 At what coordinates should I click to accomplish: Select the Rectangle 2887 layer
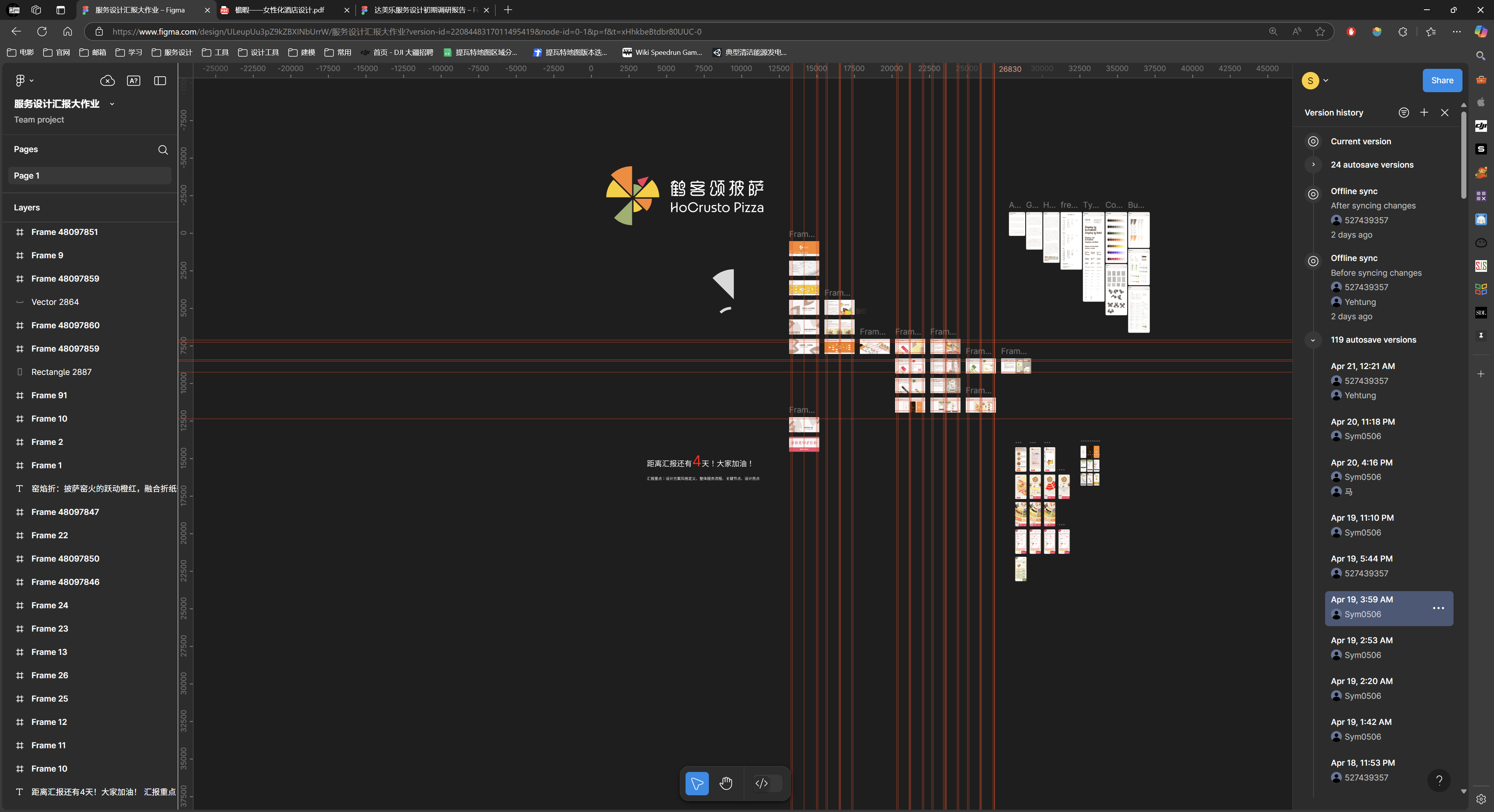(x=89, y=372)
